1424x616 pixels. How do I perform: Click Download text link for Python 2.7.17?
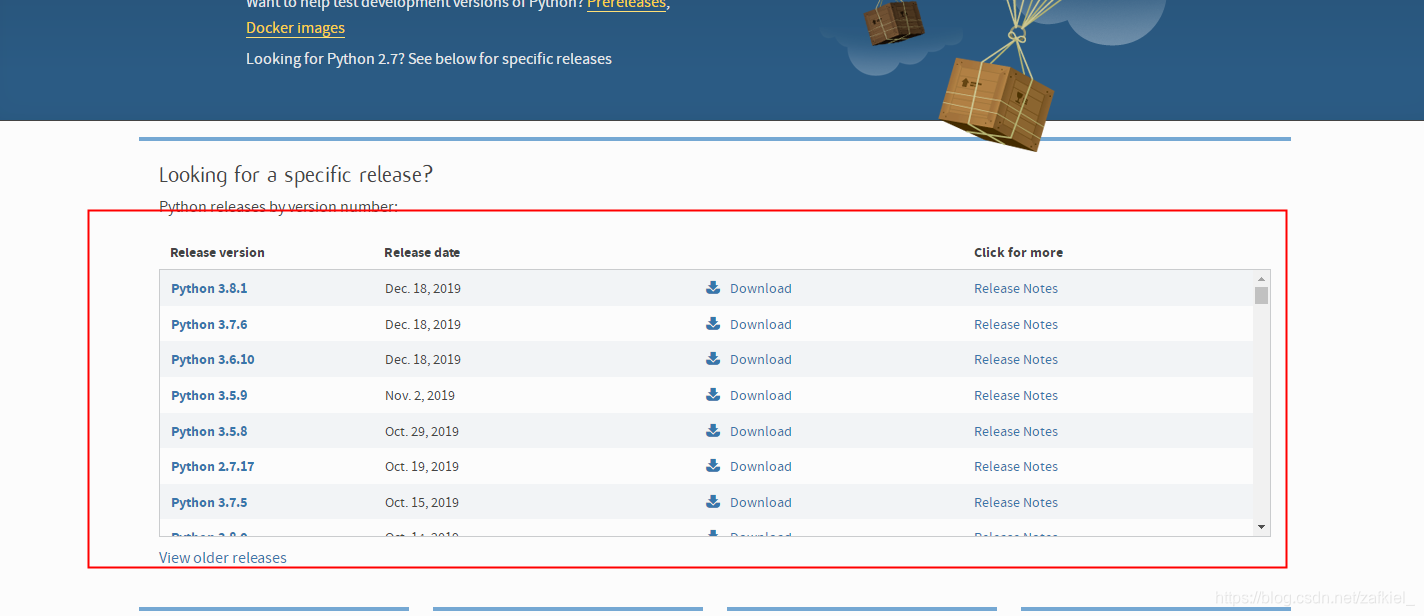pyautogui.click(x=760, y=466)
